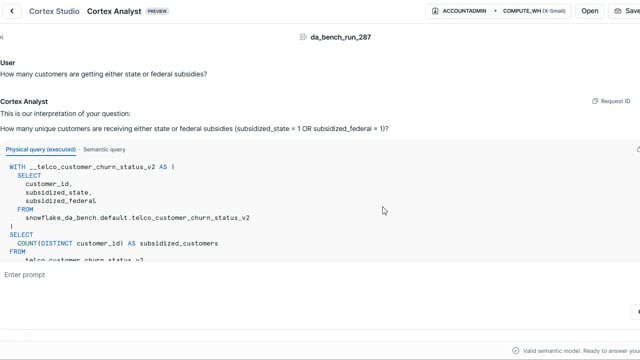Click the PREVIEW badge beside Cortex Analyst

157,11
